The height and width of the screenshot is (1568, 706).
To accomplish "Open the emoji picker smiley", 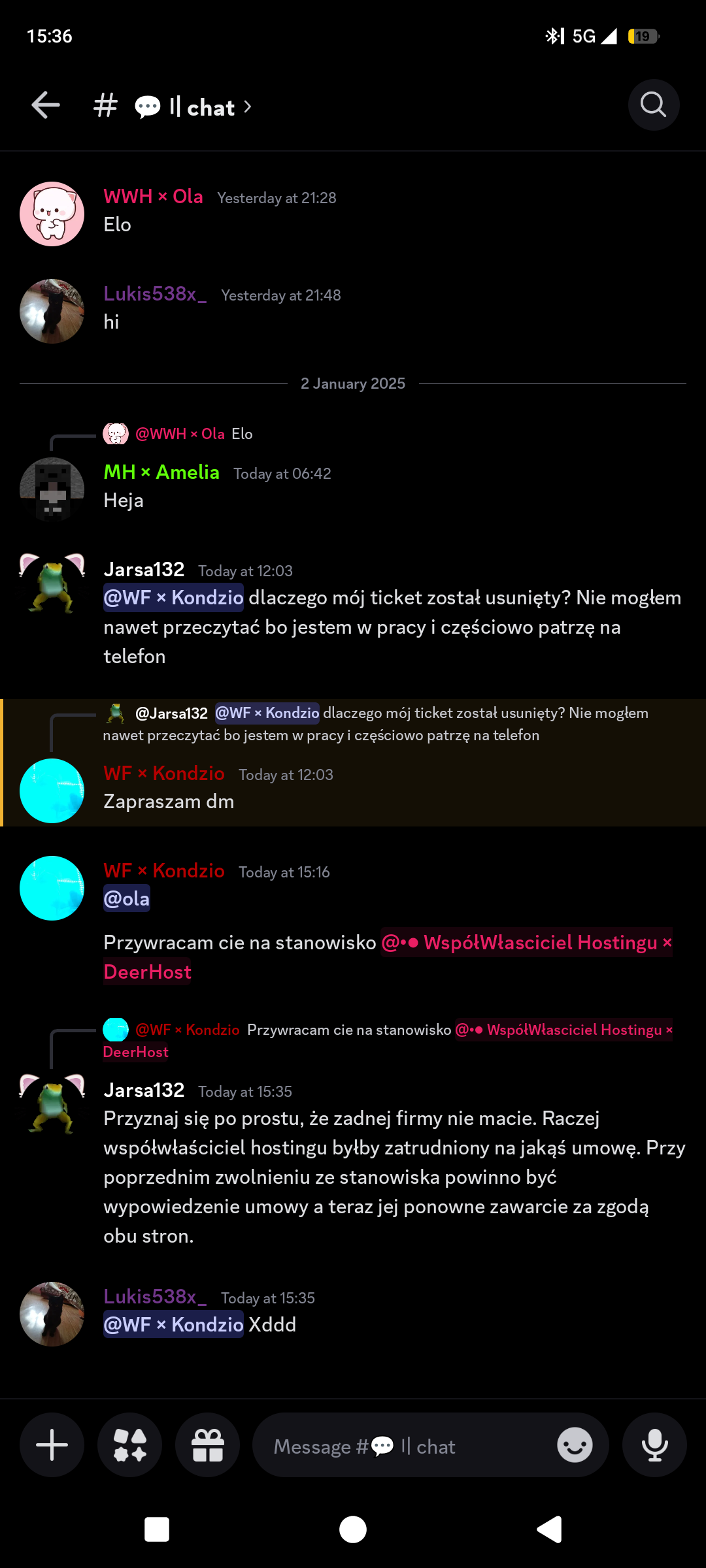I will [x=575, y=1445].
